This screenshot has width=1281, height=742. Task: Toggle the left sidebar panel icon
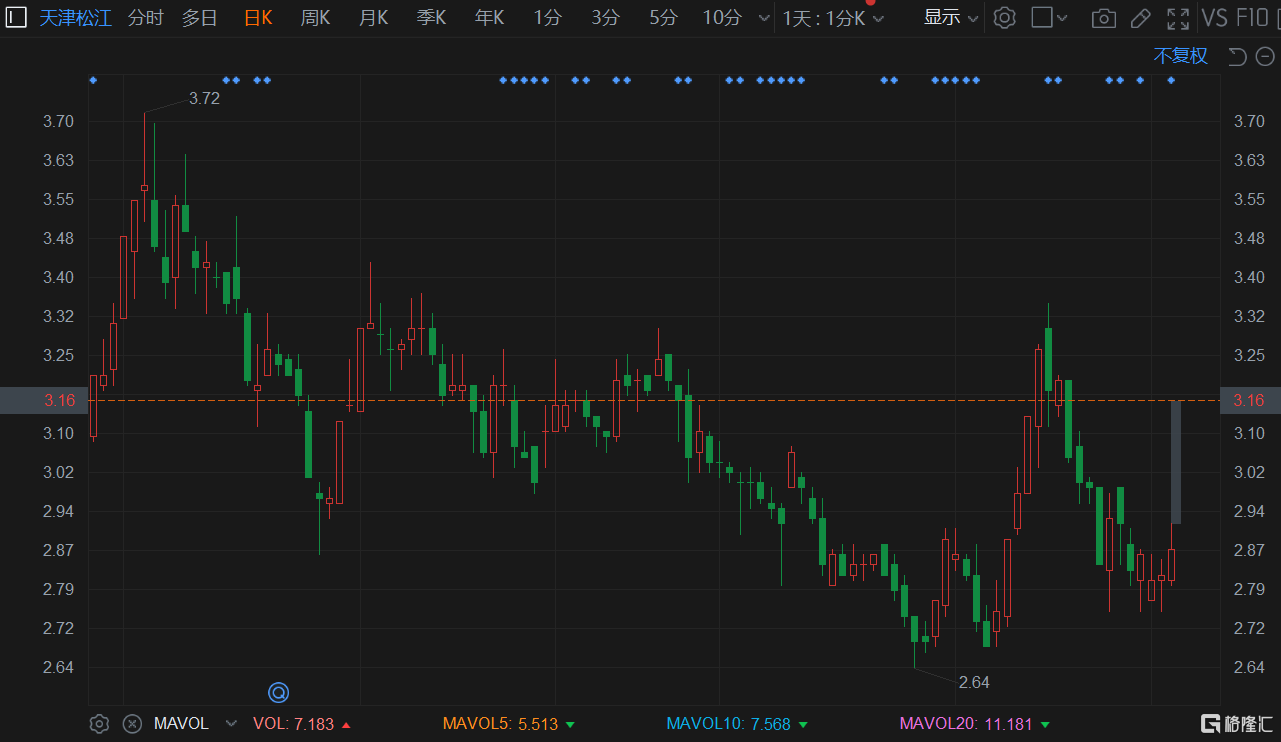pos(16,17)
